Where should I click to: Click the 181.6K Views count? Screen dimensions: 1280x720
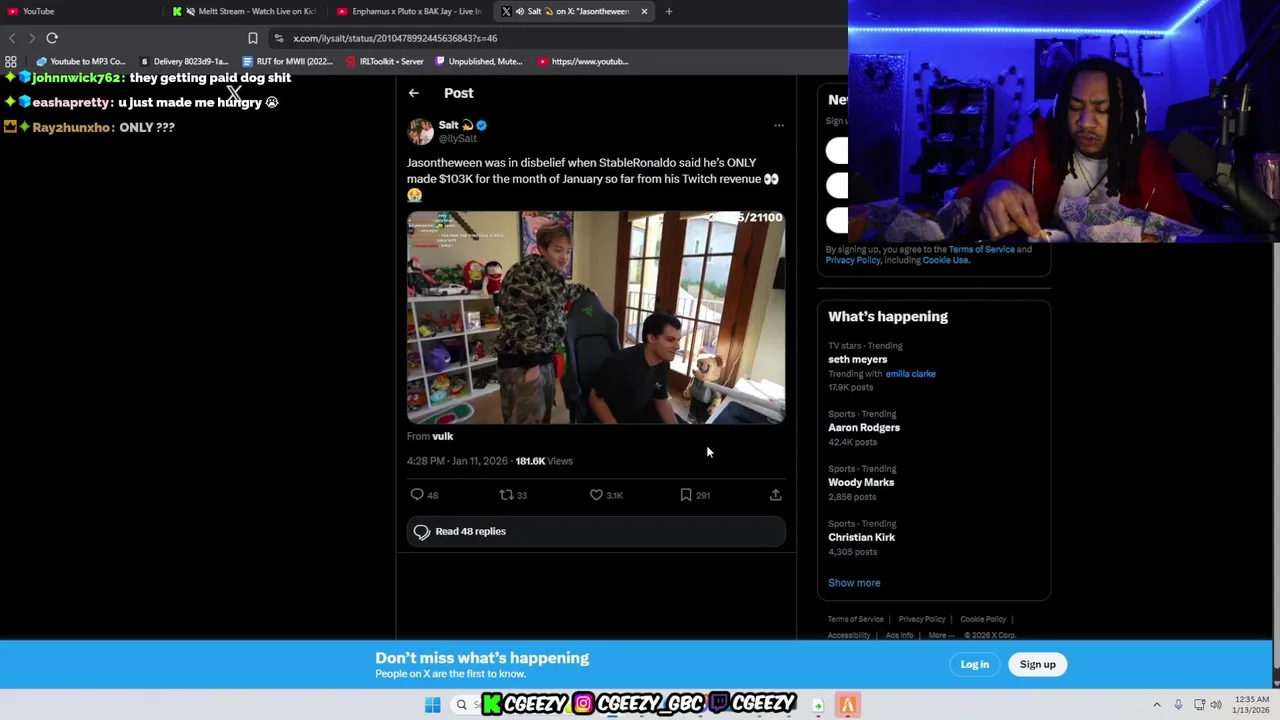(x=544, y=461)
